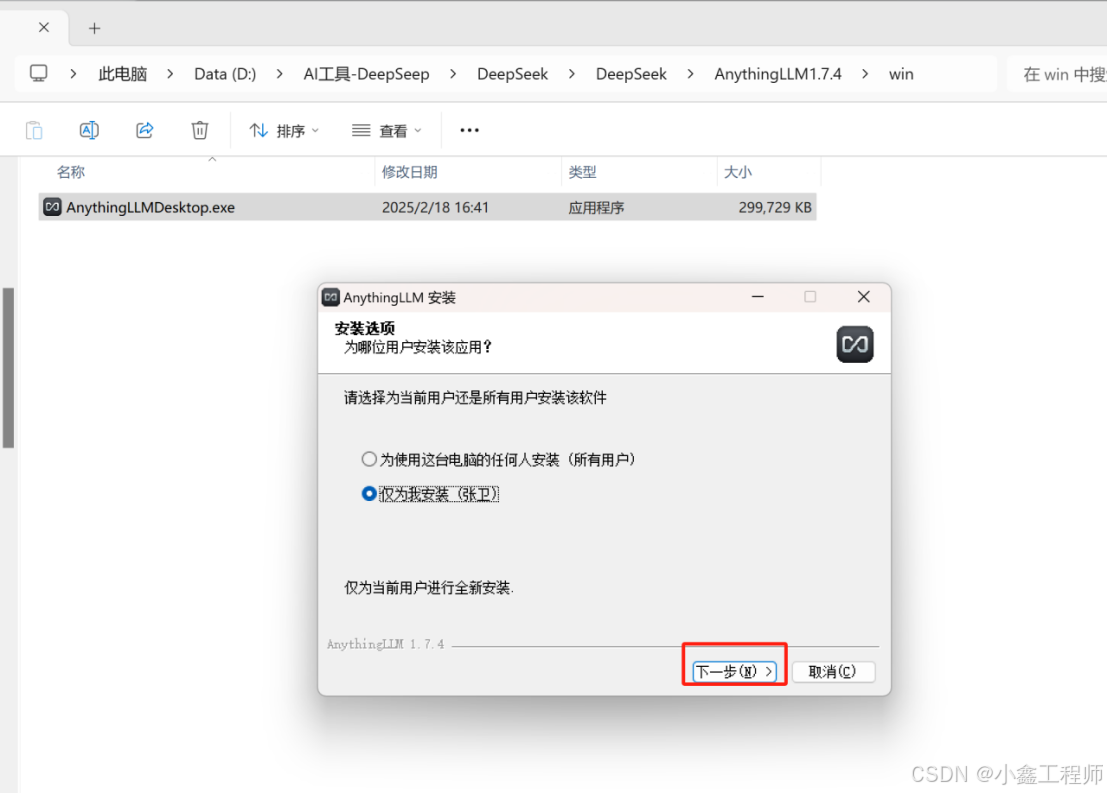The height and width of the screenshot is (794, 1107).
Task: Expand chevron after AnythingLLM1.7.4 breadcrumb
Action: (865, 74)
